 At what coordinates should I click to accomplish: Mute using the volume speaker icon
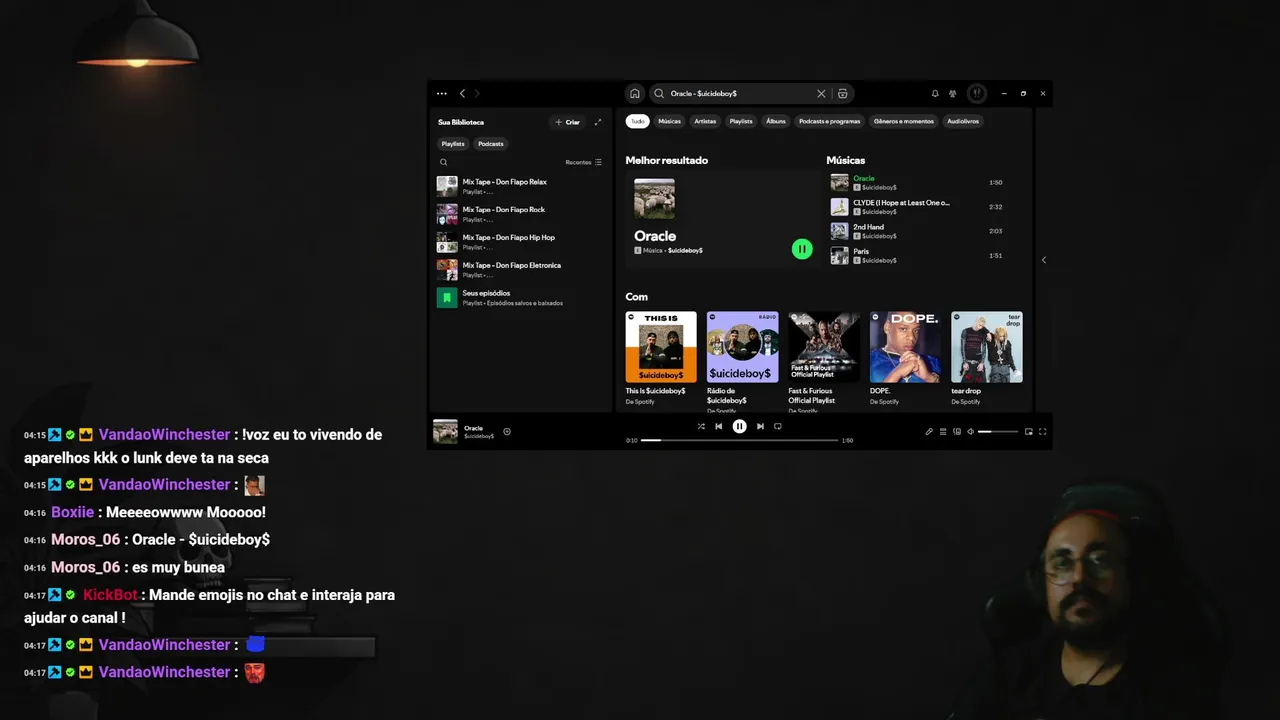pos(971,432)
